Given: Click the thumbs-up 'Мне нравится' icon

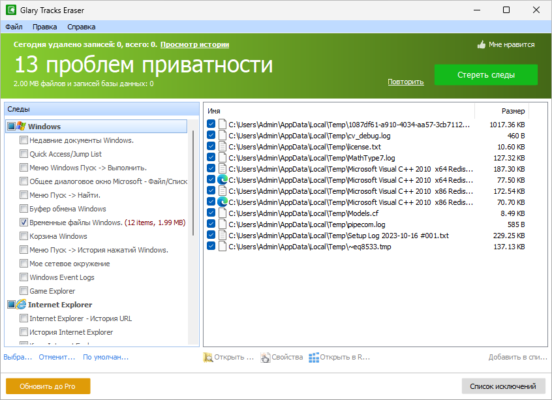Looking at the screenshot, I should tap(481, 45).
